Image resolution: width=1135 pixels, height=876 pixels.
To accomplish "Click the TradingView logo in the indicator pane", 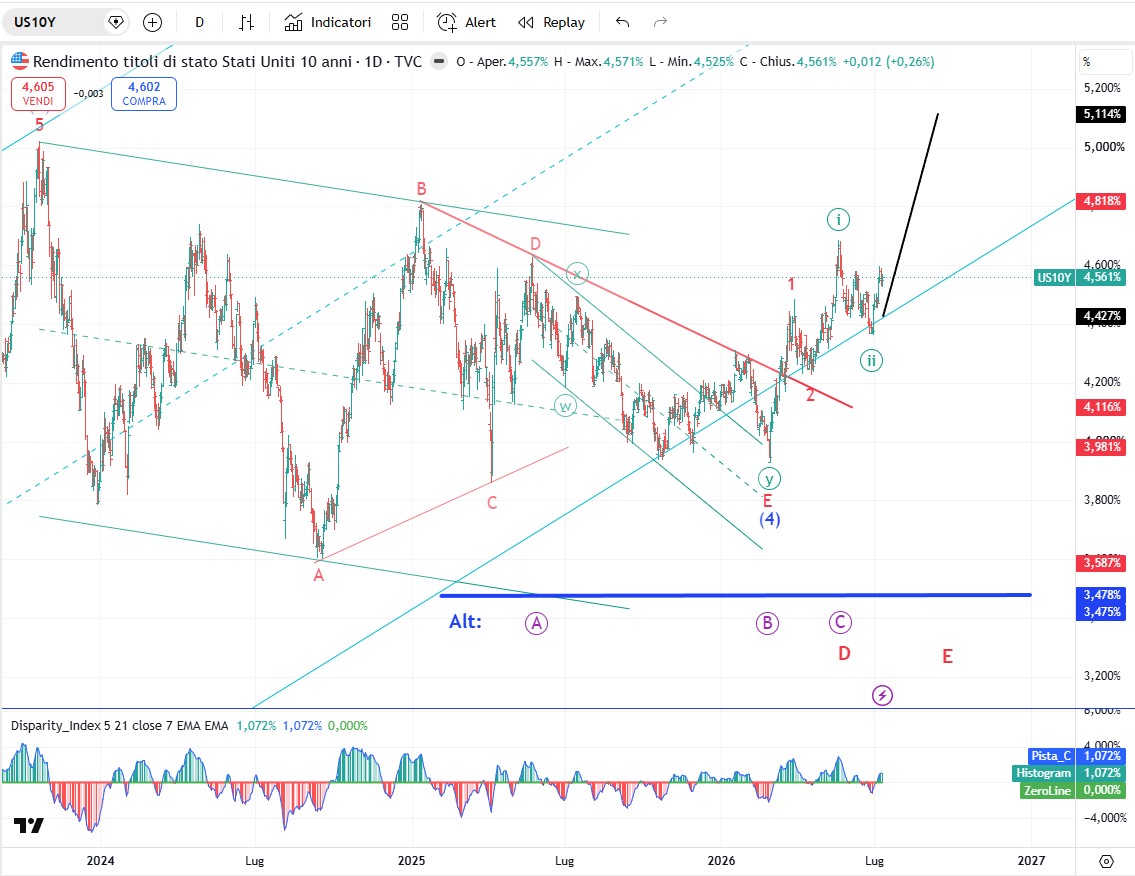I will coord(29,825).
